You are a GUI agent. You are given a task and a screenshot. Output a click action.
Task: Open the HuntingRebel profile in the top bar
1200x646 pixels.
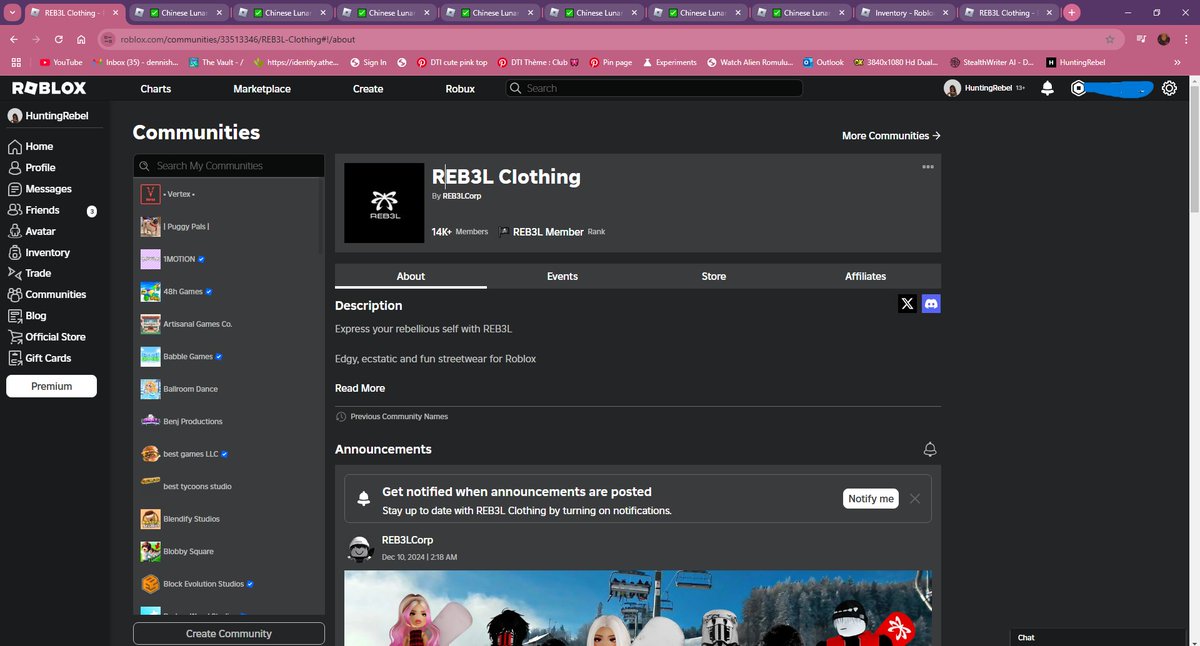point(985,88)
